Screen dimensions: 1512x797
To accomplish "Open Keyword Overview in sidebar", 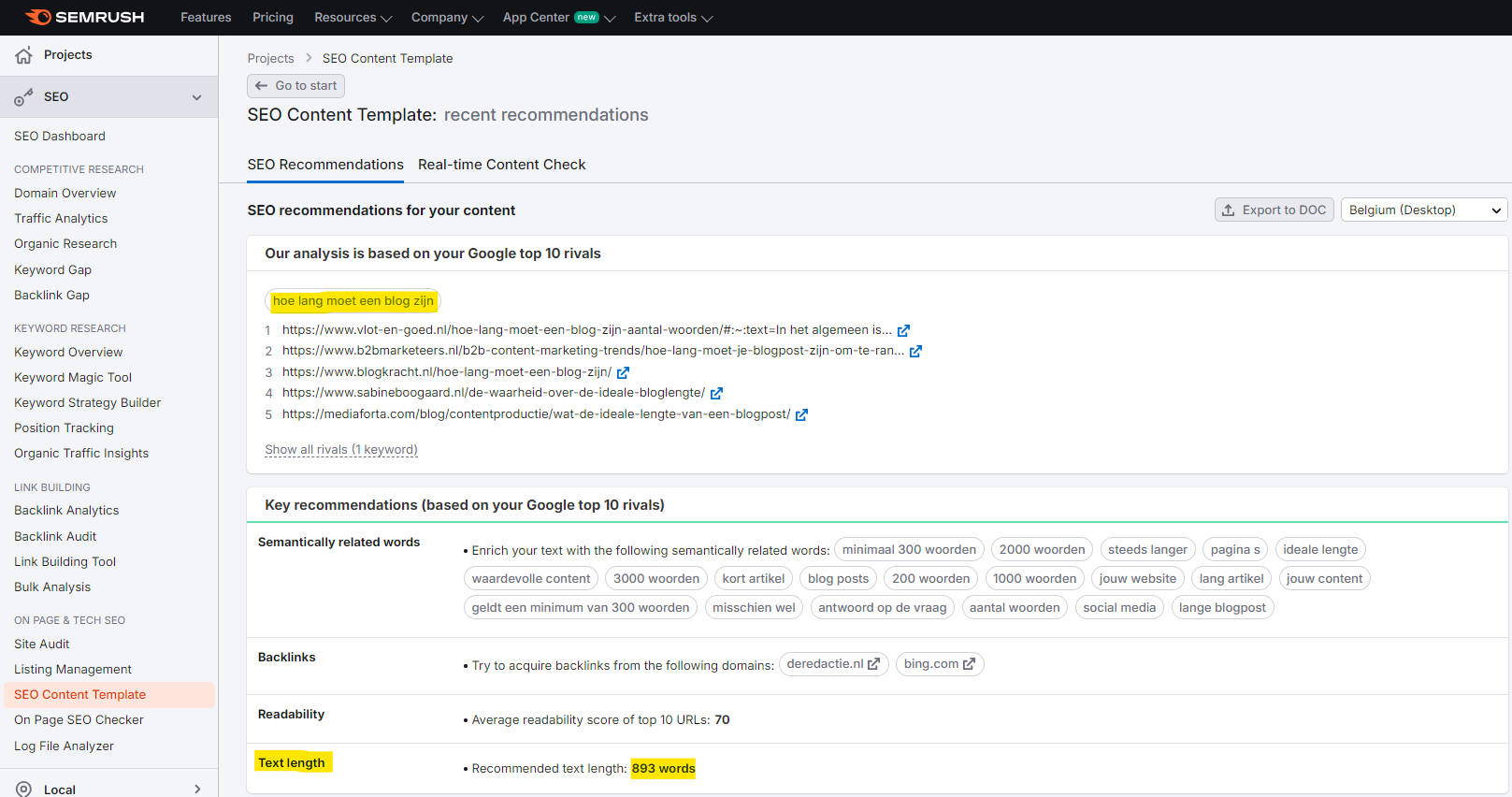I will click(68, 353).
